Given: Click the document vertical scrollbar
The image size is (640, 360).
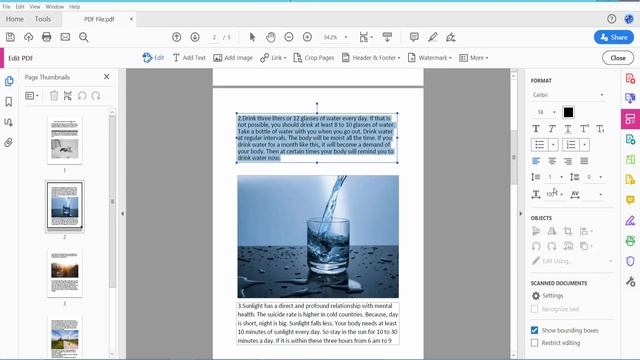Looking at the screenshot, I should 514,157.
